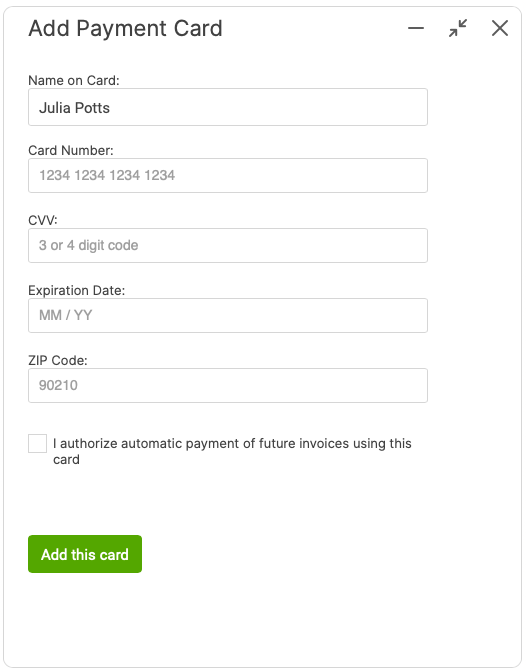Check the authorize automatic payment checkbox
This screenshot has width=526, height=672.
click(x=37, y=443)
